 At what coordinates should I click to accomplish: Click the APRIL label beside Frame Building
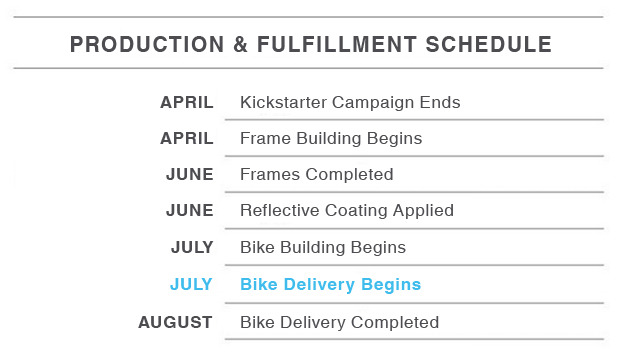[x=187, y=138]
